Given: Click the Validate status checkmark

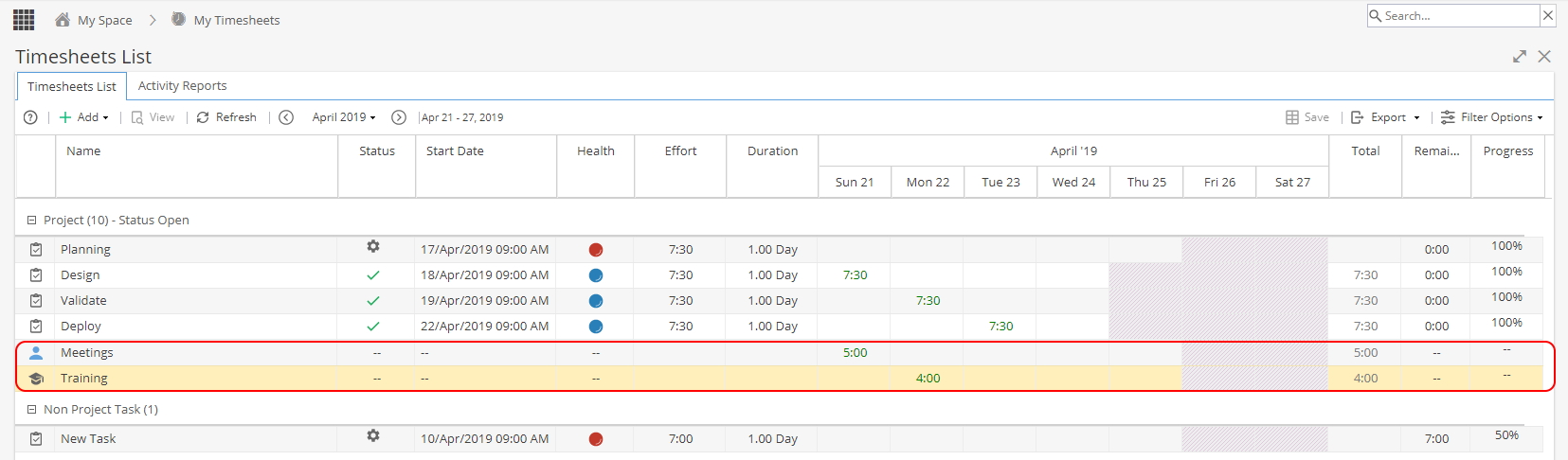Looking at the screenshot, I should [x=373, y=301].
